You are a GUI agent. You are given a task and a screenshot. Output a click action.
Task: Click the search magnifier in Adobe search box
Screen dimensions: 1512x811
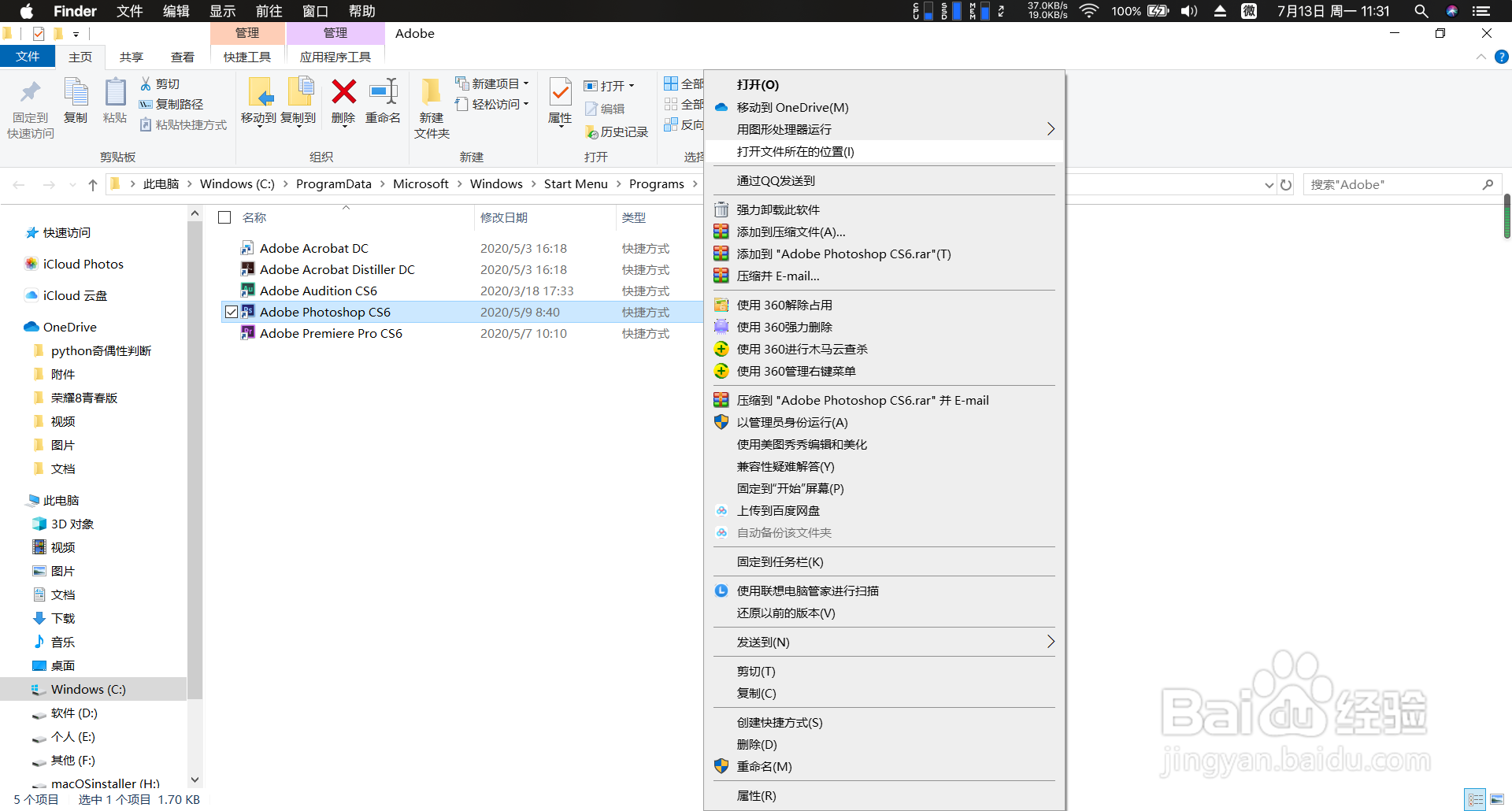(1488, 184)
